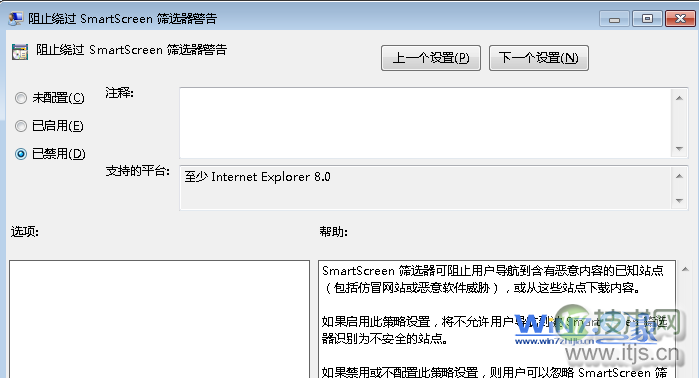The width and height of the screenshot is (699, 378).
Task: Click the 下一个设置(N) button
Action: click(x=539, y=58)
